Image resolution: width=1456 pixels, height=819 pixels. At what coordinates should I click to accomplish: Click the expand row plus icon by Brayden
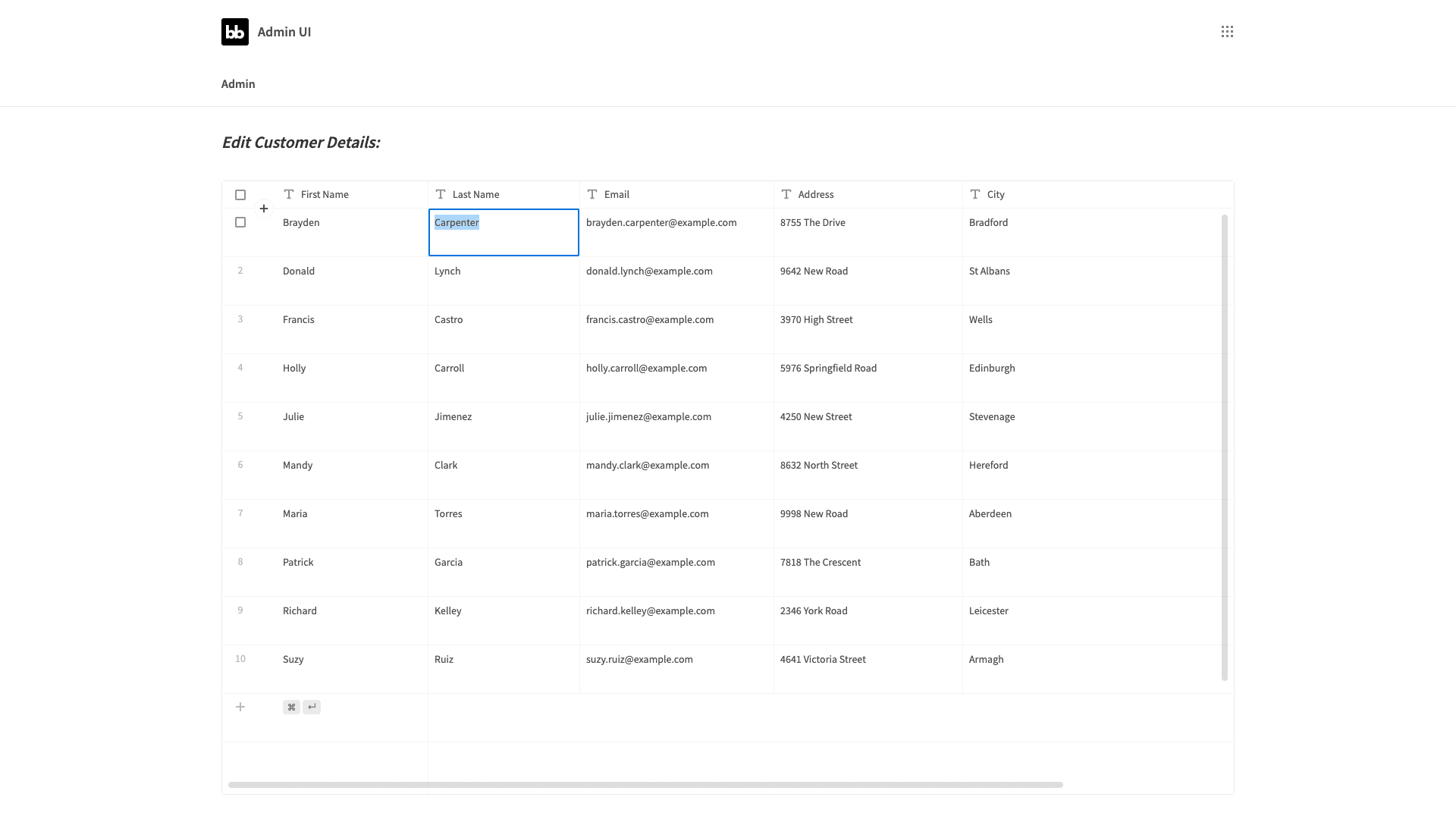click(x=264, y=209)
